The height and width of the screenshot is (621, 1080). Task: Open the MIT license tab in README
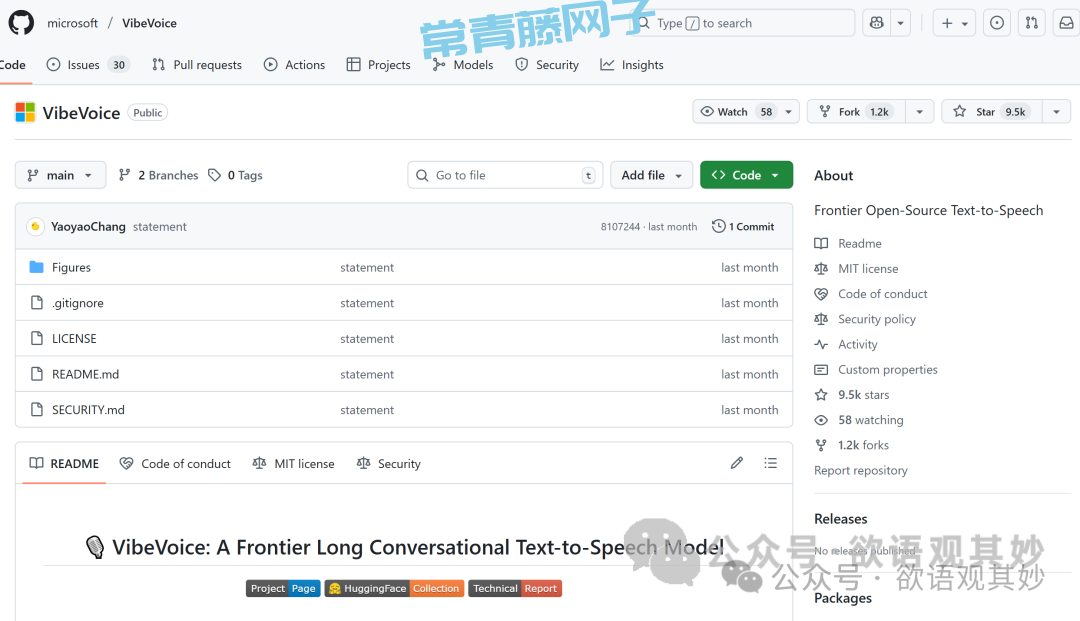pyautogui.click(x=294, y=464)
